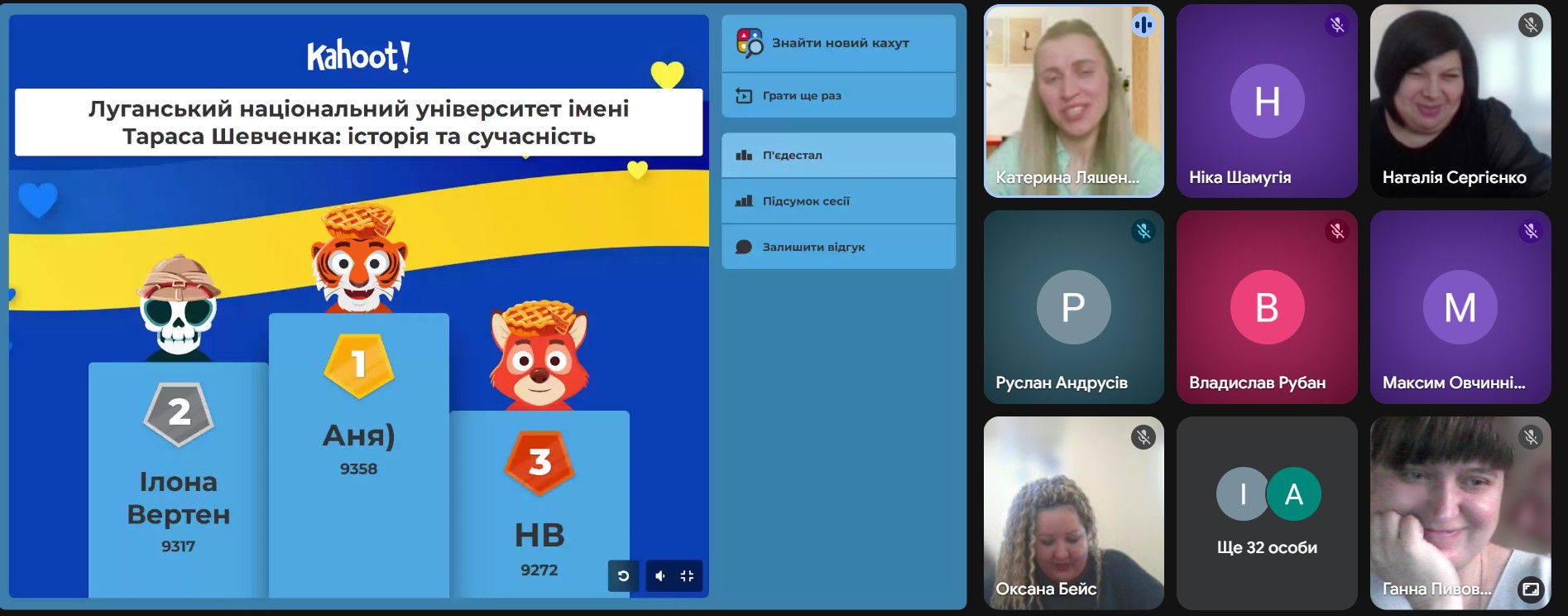Image resolution: width=1568 pixels, height=616 pixels.
Task: Click the speaker volume icon in Kahoot
Action: pos(660,576)
